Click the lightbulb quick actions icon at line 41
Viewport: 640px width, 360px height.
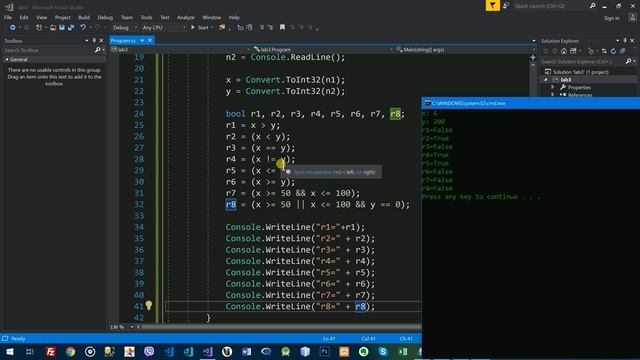point(149,305)
